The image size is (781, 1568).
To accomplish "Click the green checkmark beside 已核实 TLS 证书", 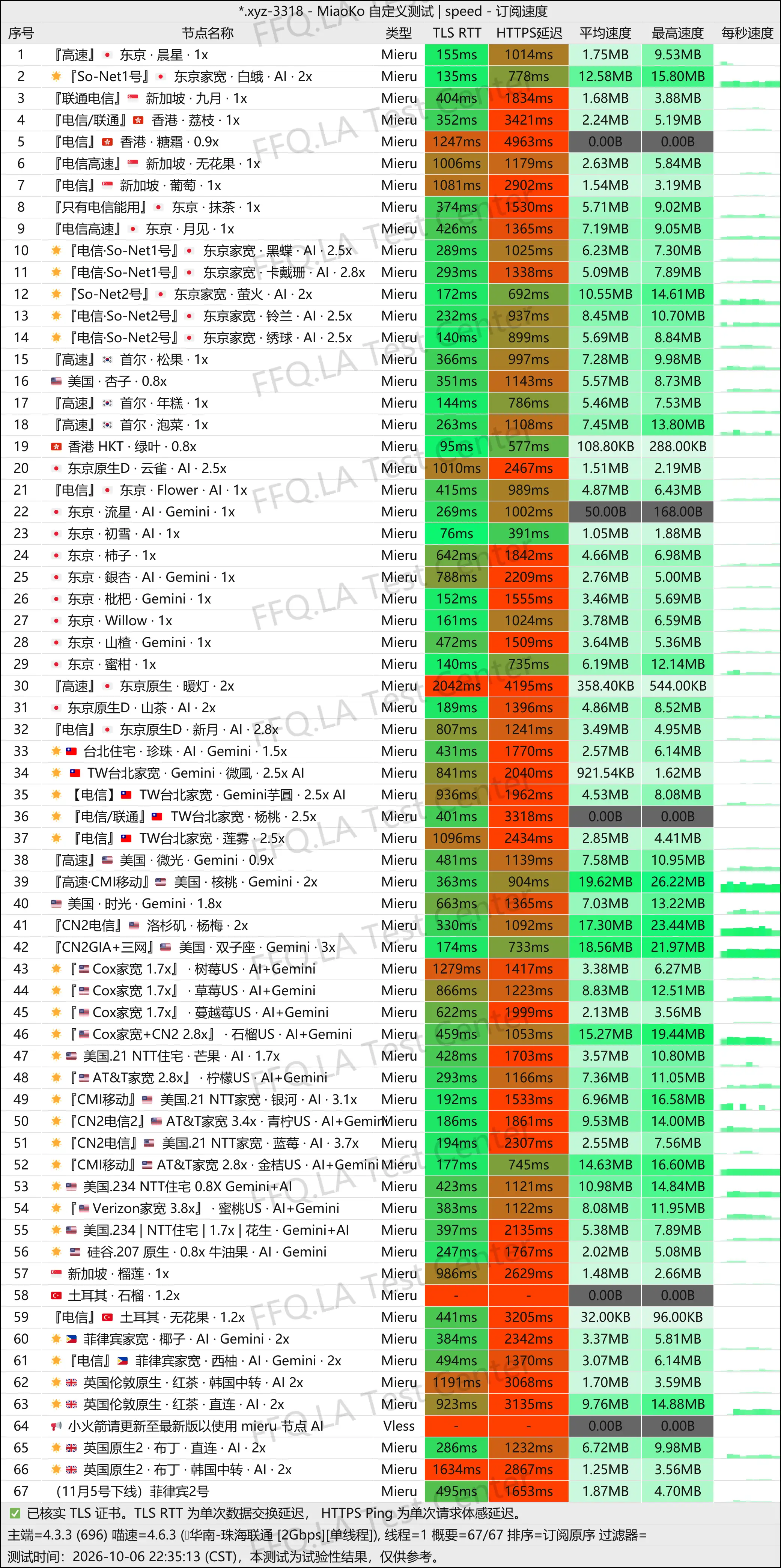I will click(15, 1513).
